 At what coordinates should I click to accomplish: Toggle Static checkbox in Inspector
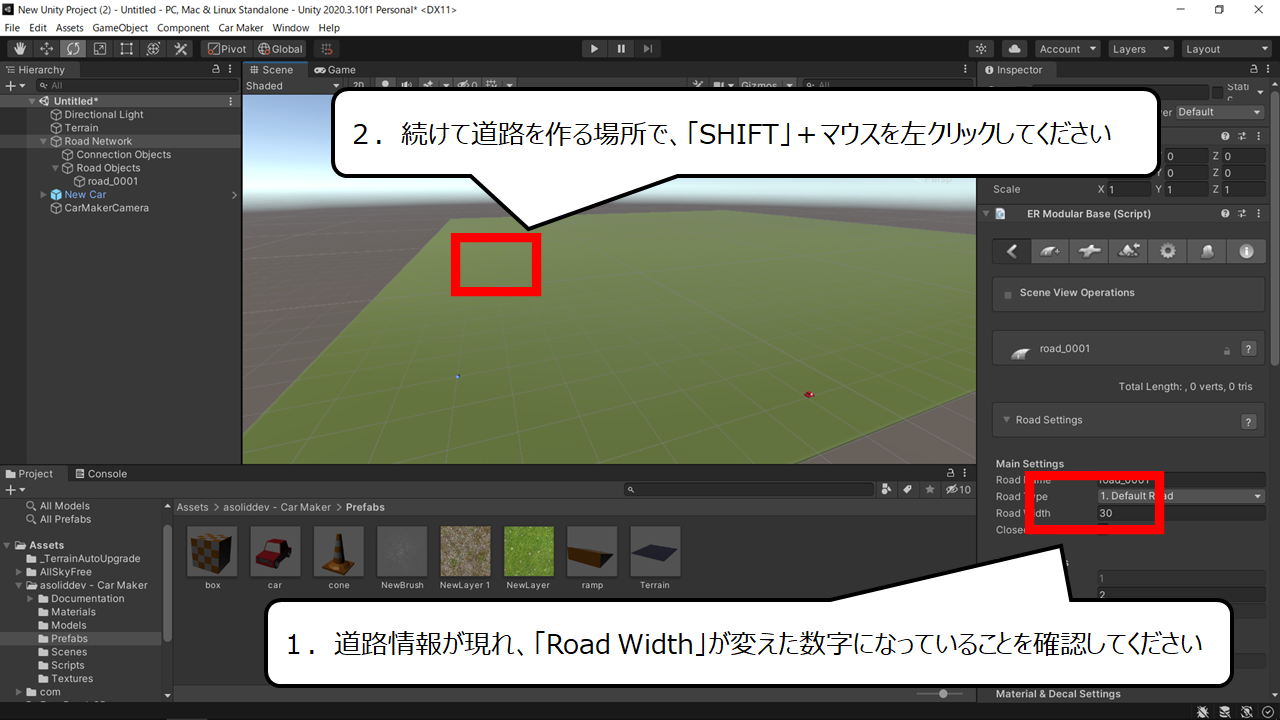coord(1217,91)
